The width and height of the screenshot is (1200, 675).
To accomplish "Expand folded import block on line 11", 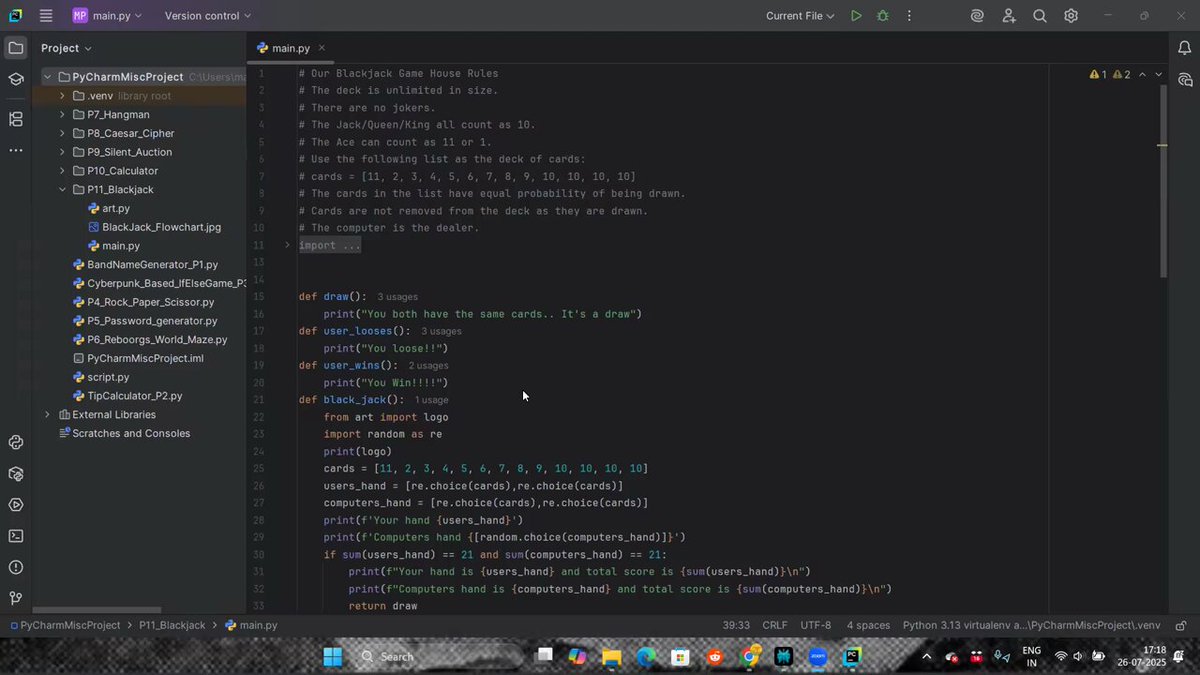I will coord(287,245).
